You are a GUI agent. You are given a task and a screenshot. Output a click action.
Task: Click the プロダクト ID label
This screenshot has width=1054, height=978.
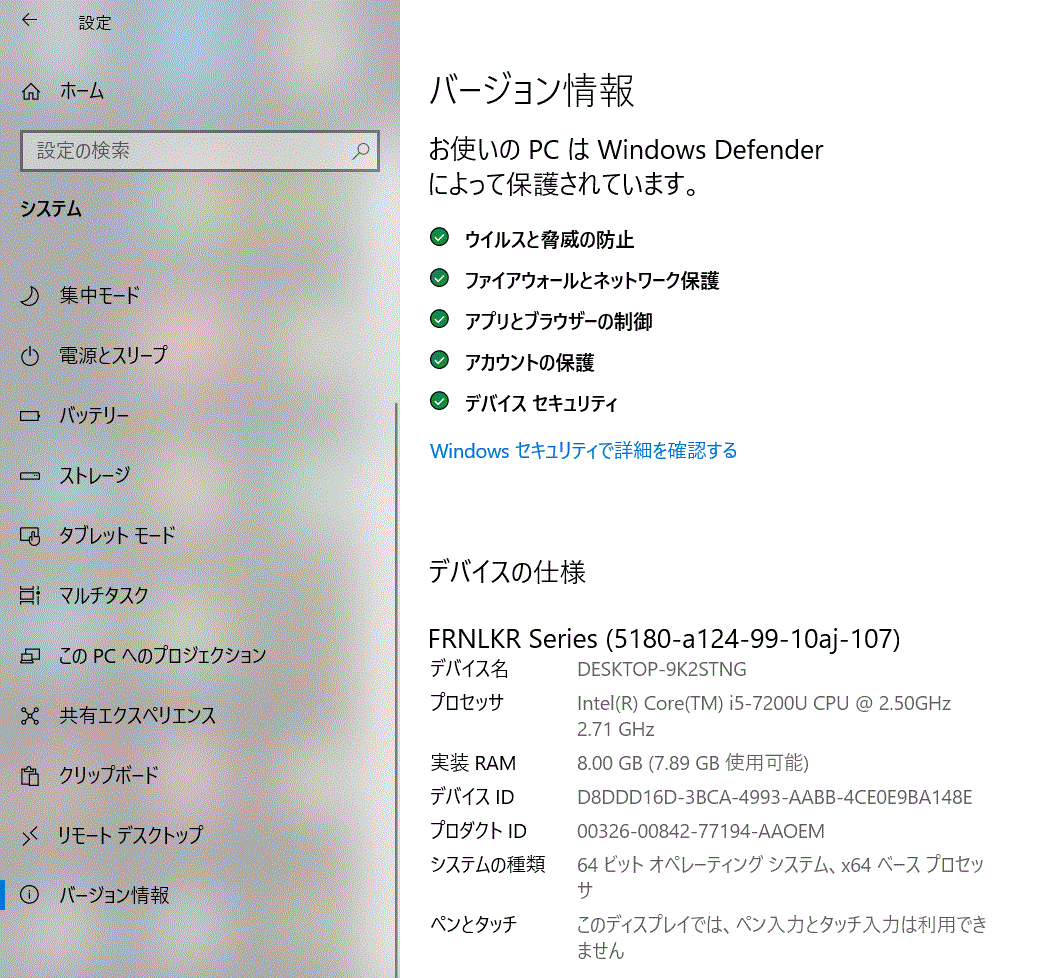[x=478, y=831]
